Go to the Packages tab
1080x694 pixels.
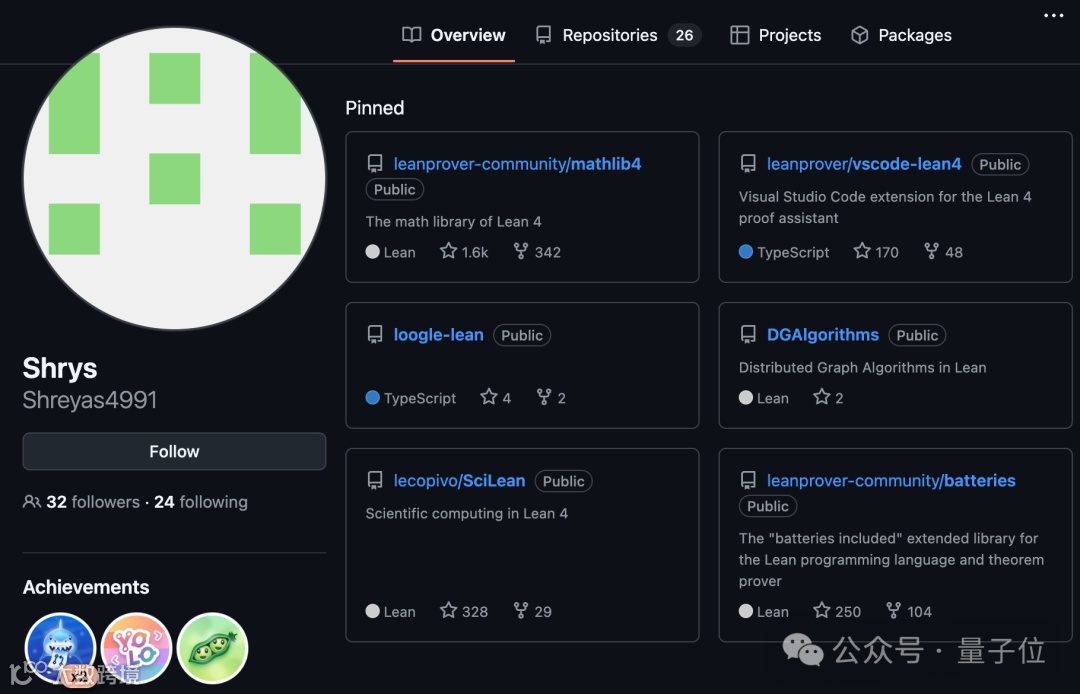(901, 35)
